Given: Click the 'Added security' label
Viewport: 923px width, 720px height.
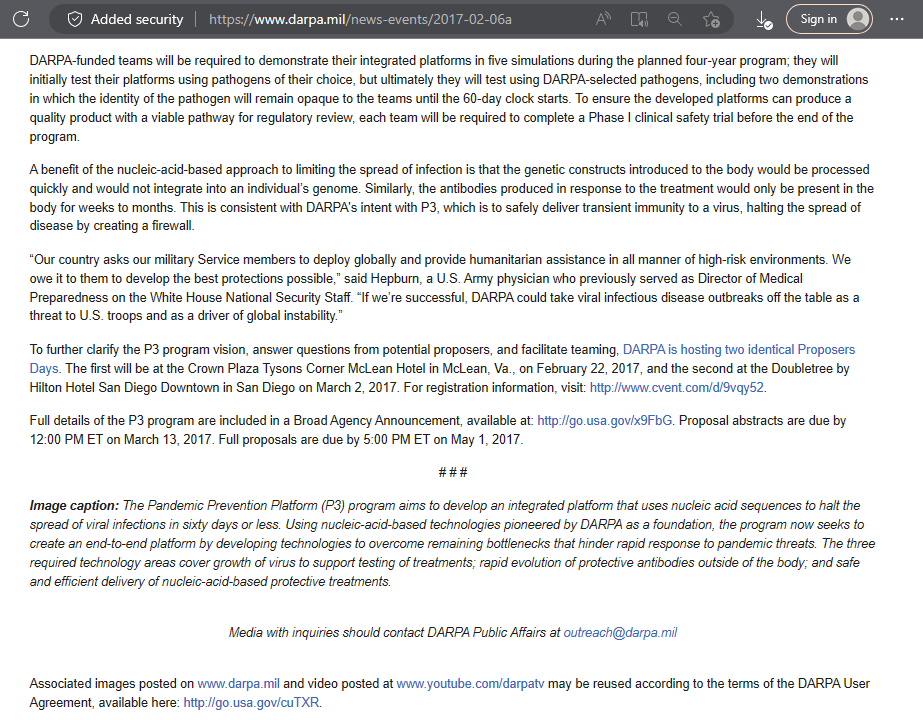Looking at the screenshot, I should pos(137,19).
